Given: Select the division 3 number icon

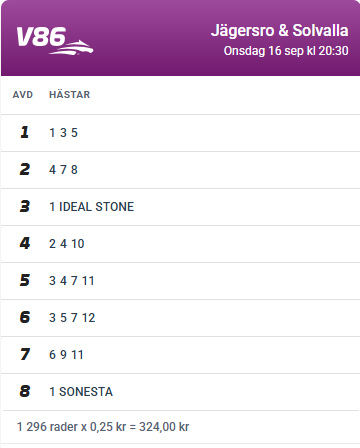Looking at the screenshot, I should 25,206.
